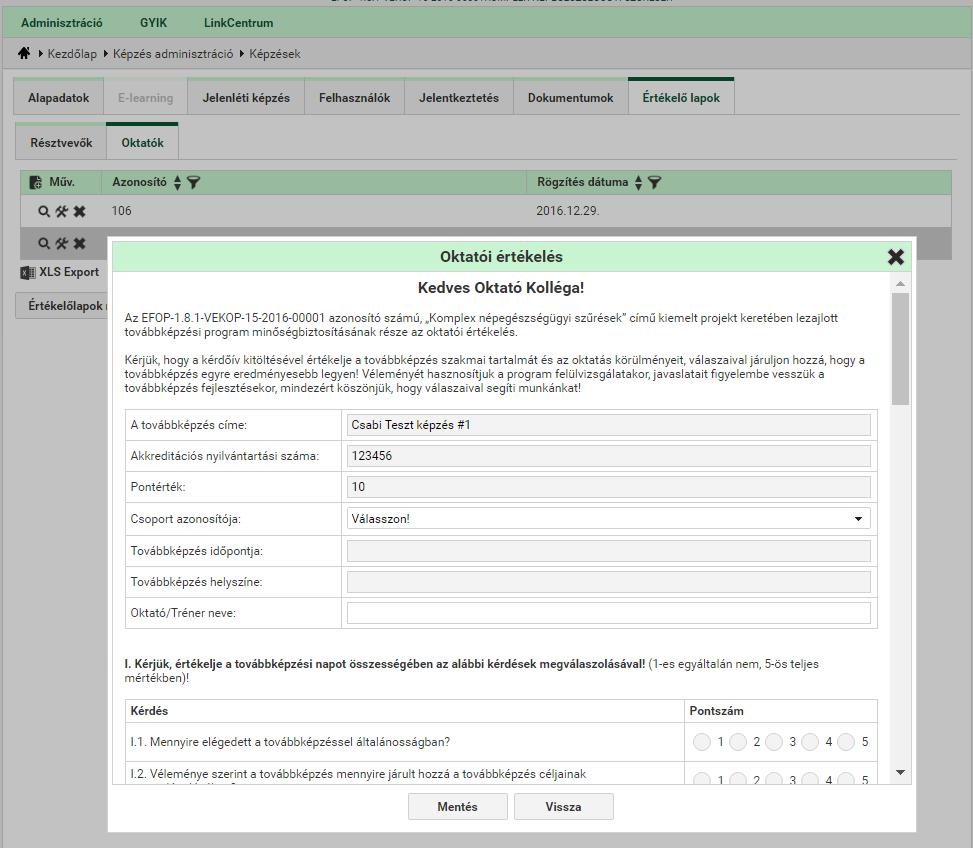
Task: Open the LinkCentrum menu
Action: [x=238, y=23]
